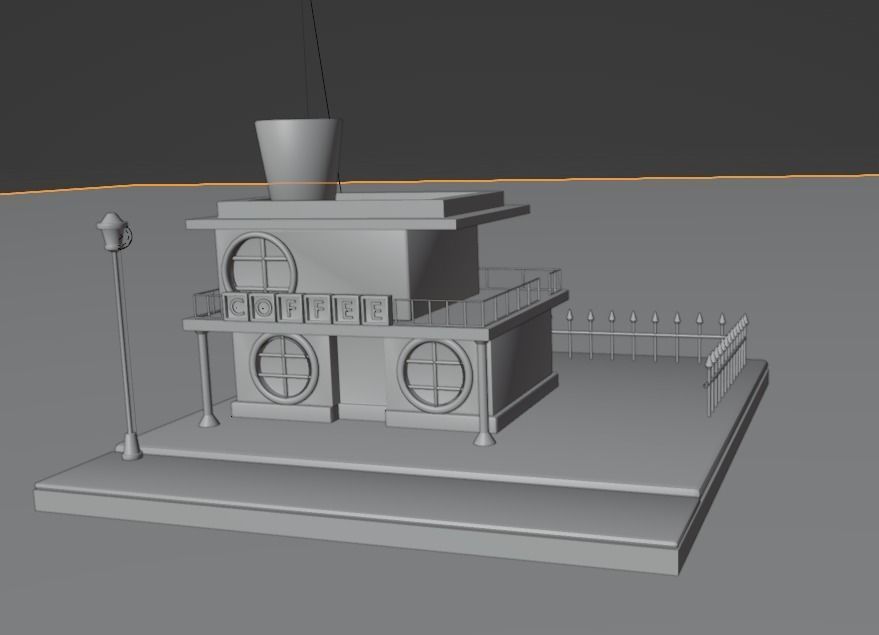Select the letter O sign block
The image size is (879, 635).
click(262, 308)
